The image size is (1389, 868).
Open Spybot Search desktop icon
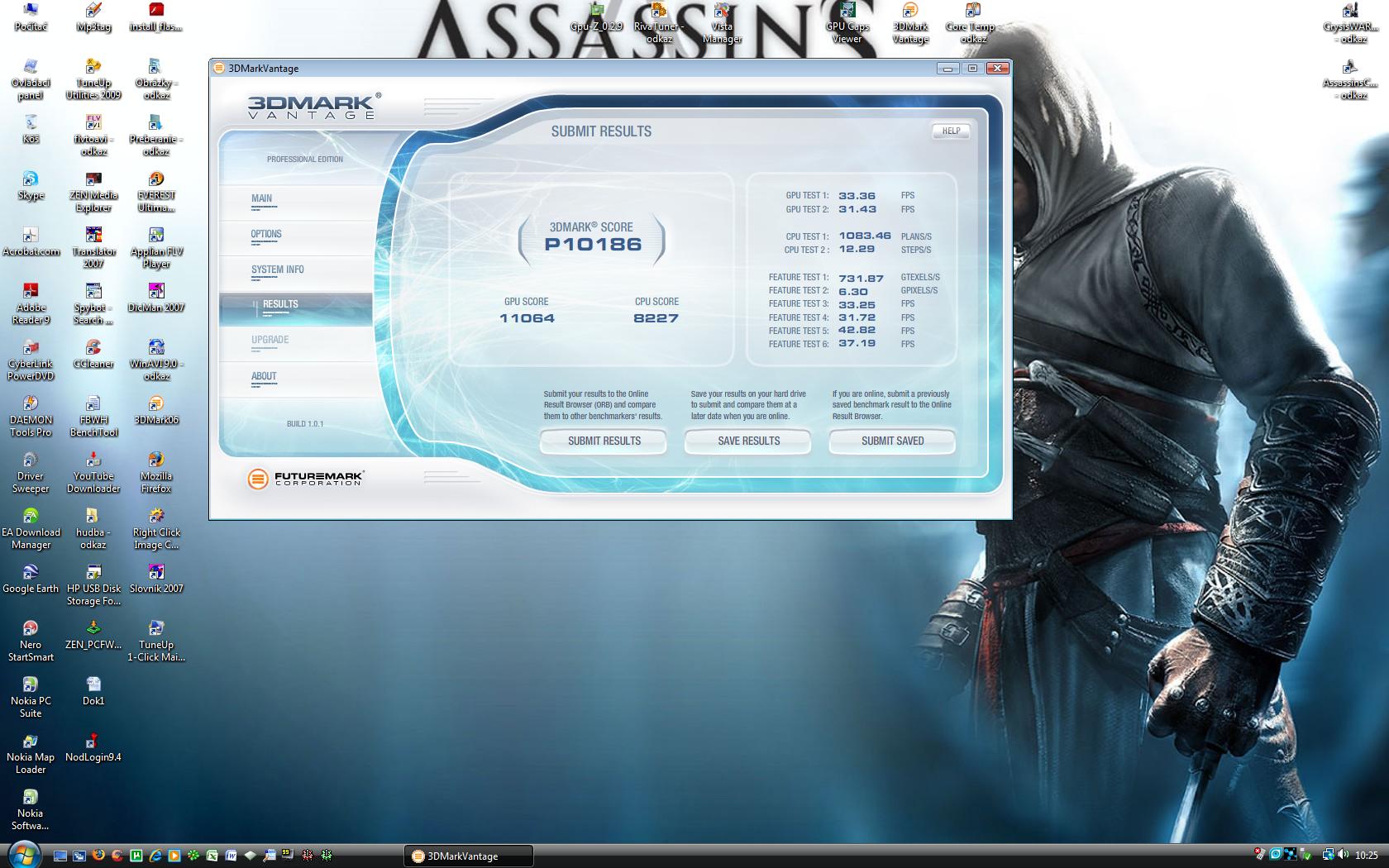(93, 304)
